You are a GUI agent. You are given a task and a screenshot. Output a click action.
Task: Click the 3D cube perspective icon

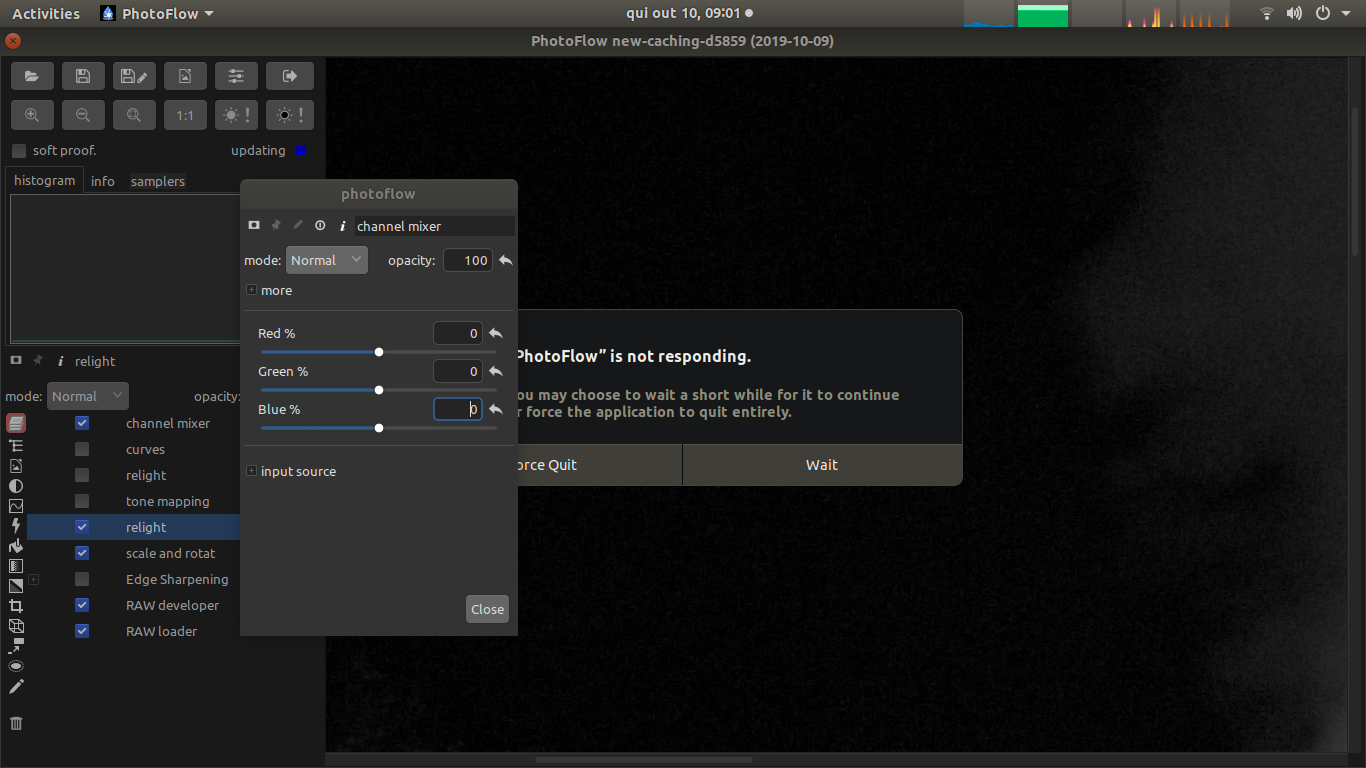point(16,626)
